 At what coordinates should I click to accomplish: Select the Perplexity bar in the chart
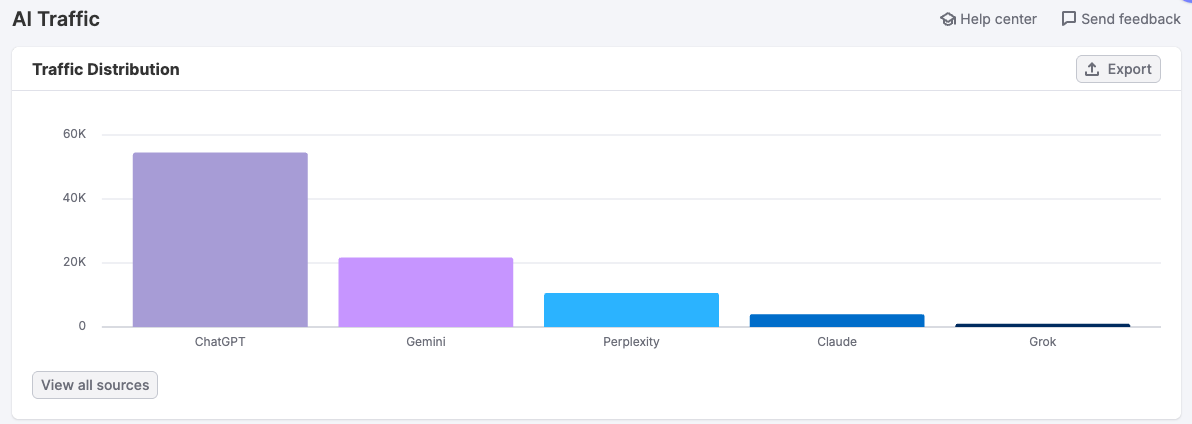(632, 310)
